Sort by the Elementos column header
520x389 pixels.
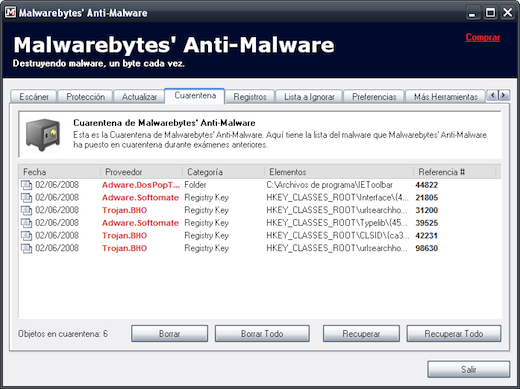[x=339, y=172]
